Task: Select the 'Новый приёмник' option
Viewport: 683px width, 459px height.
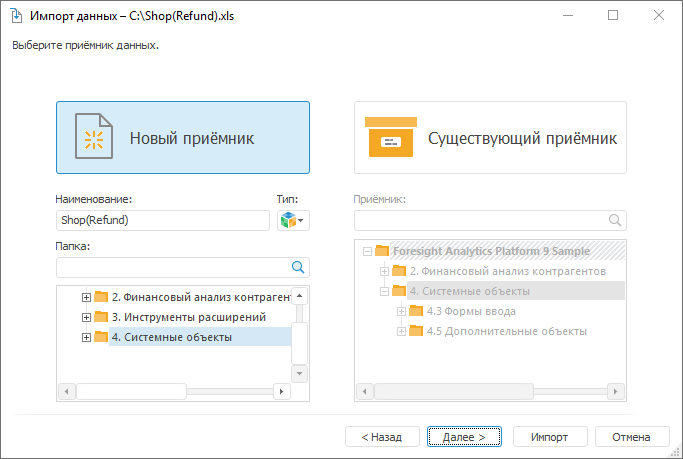Action: (183, 138)
